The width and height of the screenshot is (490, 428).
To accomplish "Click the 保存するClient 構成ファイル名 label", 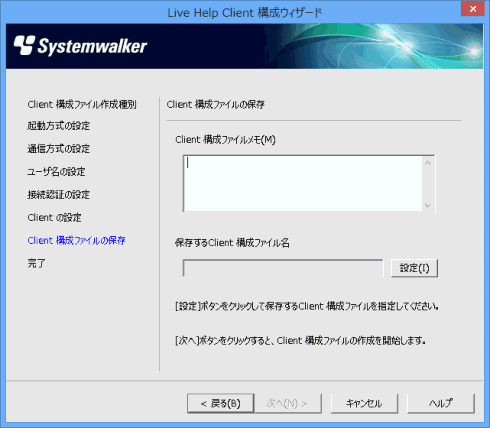I will click(x=232, y=243).
